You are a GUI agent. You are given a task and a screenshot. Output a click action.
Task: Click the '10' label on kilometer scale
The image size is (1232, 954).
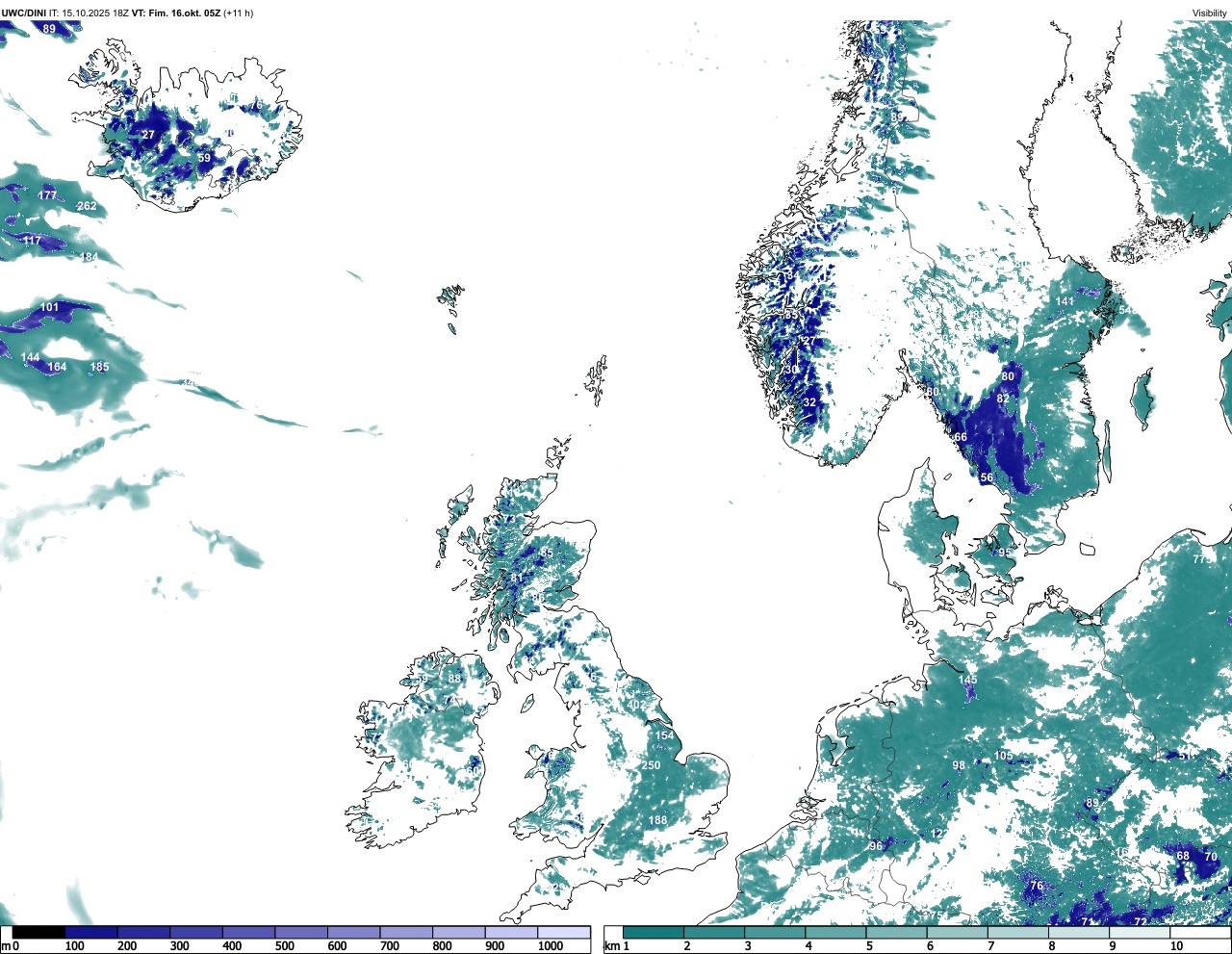[1176, 946]
